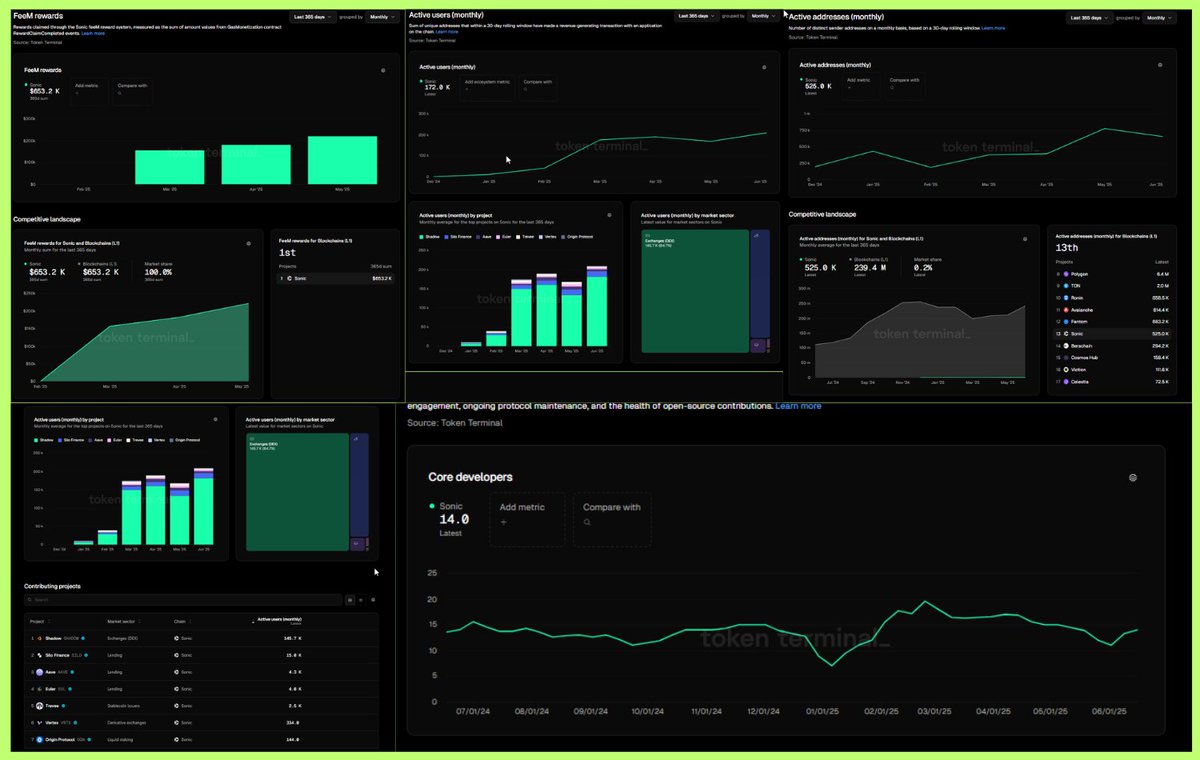Sort by Active users (monthly) column header
Screen dimensions: 1200x760
point(279,620)
